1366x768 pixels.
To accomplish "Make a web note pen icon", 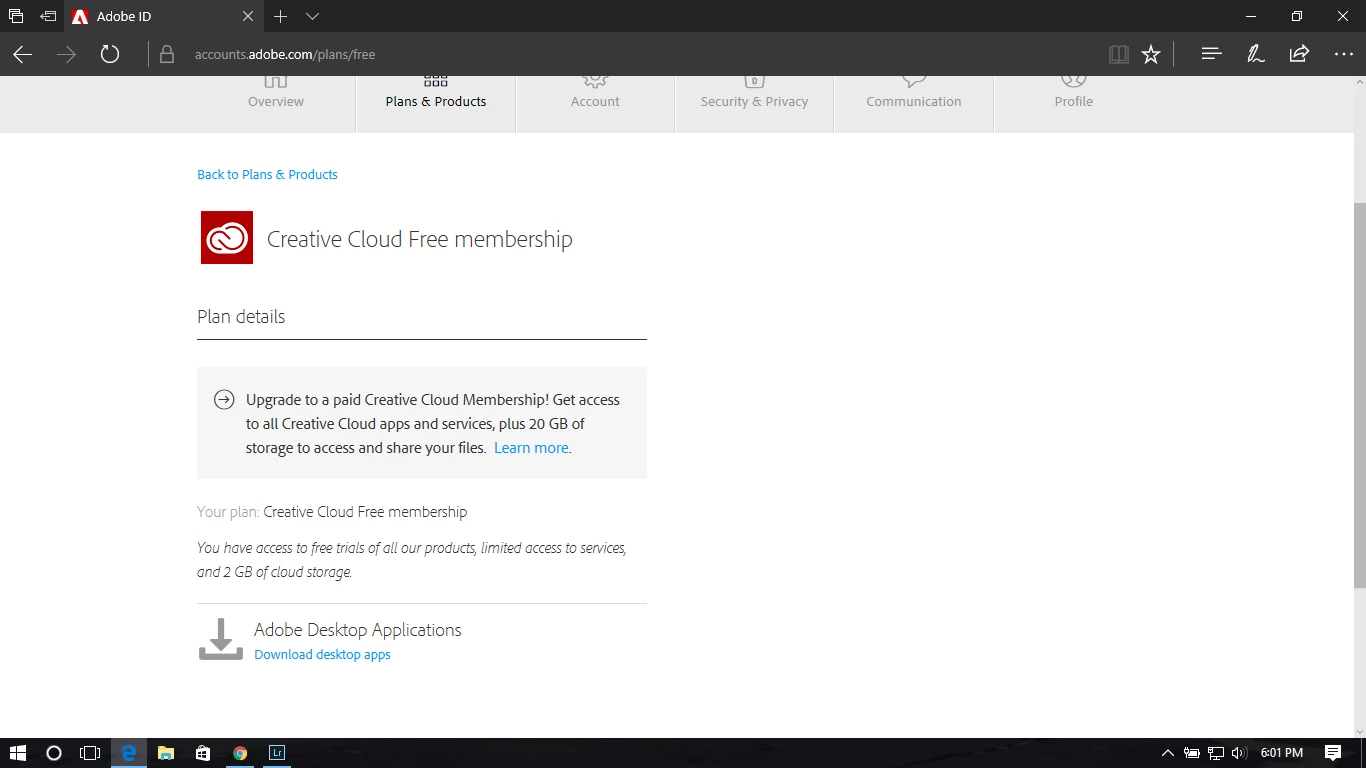I will pyautogui.click(x=1255, y=54).
